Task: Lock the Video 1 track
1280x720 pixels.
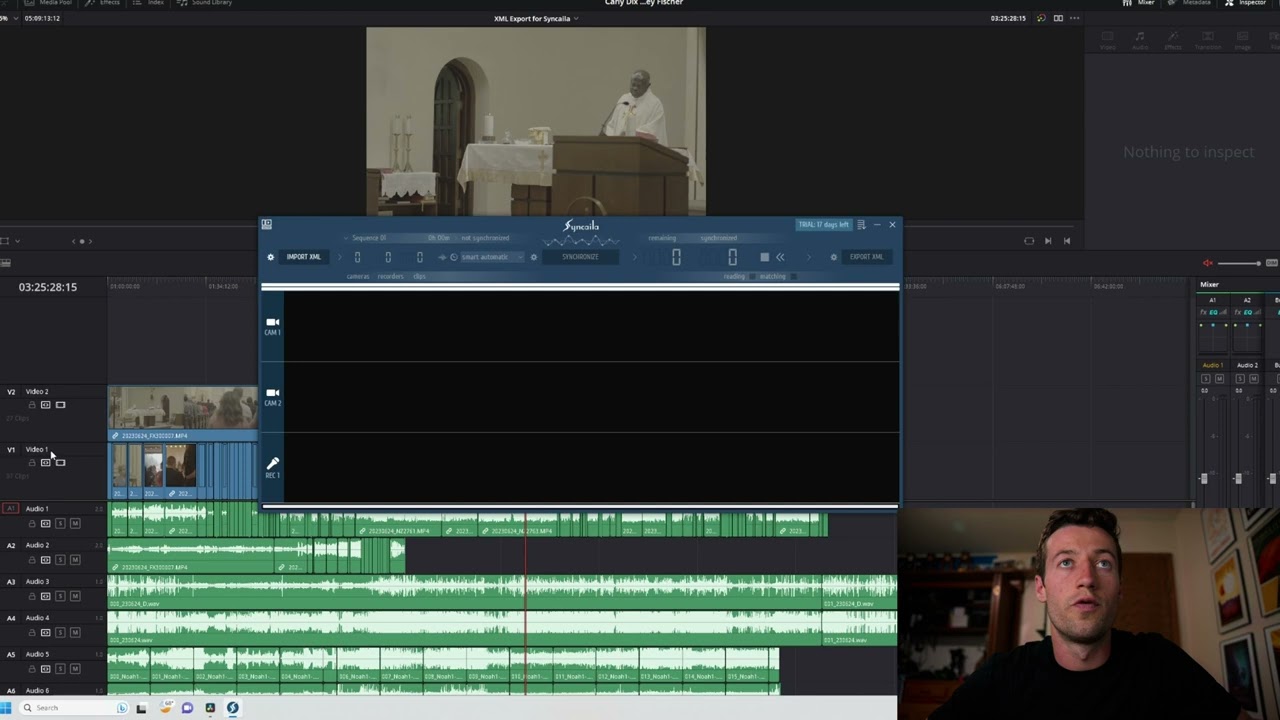Action: tap(32, 463)
